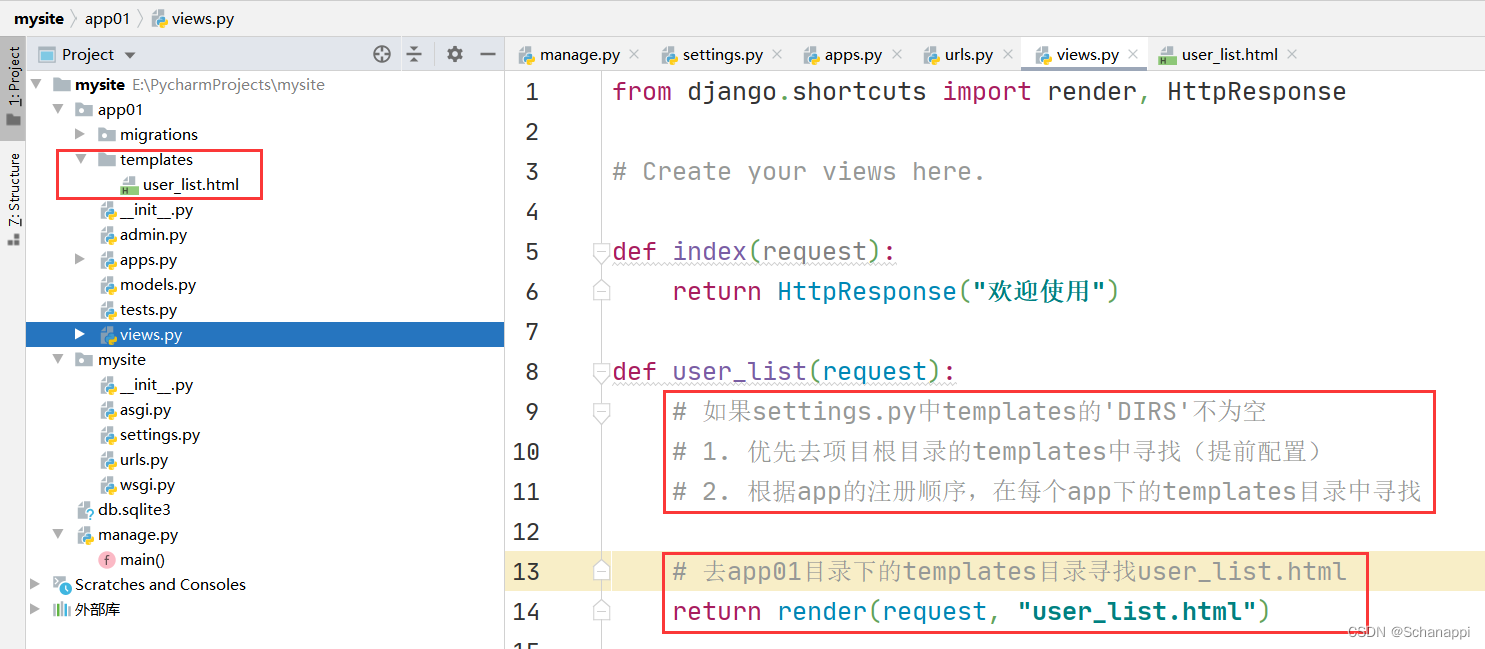Click line number 13 in gutter
The width and height of the screenshot is (1485, 649).
[526, 571]
